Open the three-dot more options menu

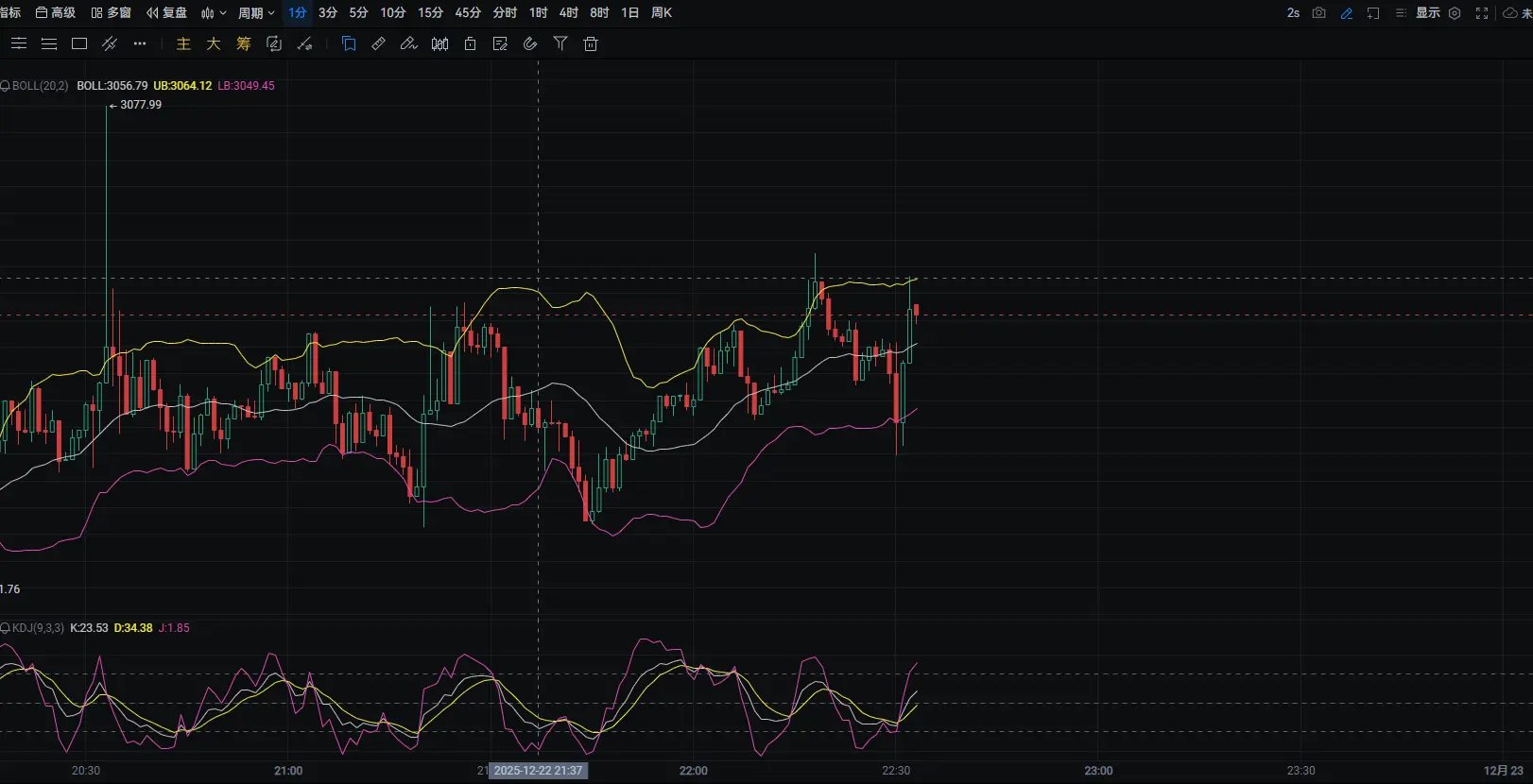click(140, 44)
